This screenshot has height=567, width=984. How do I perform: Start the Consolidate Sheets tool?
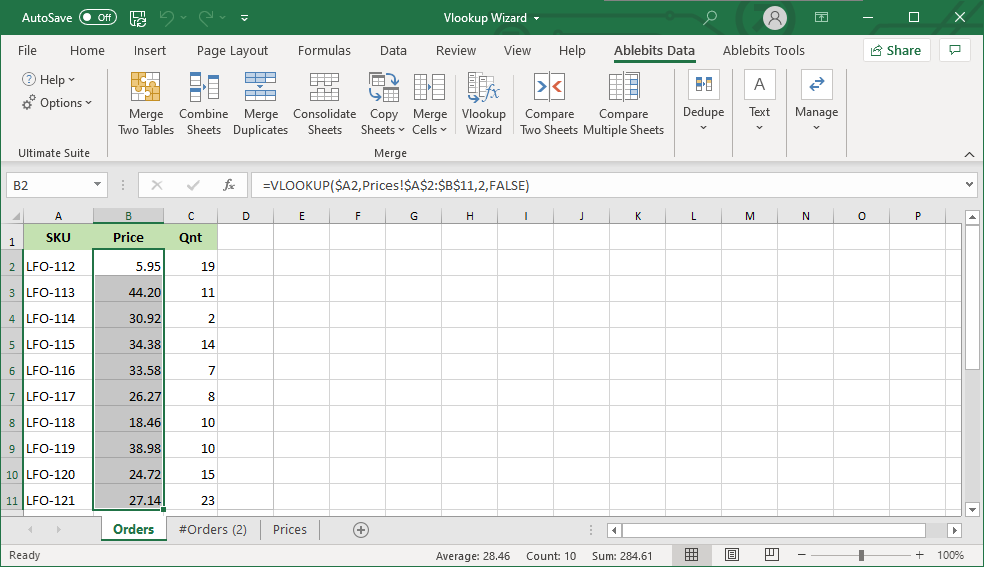pyautogui.click(x=324, y=104)
